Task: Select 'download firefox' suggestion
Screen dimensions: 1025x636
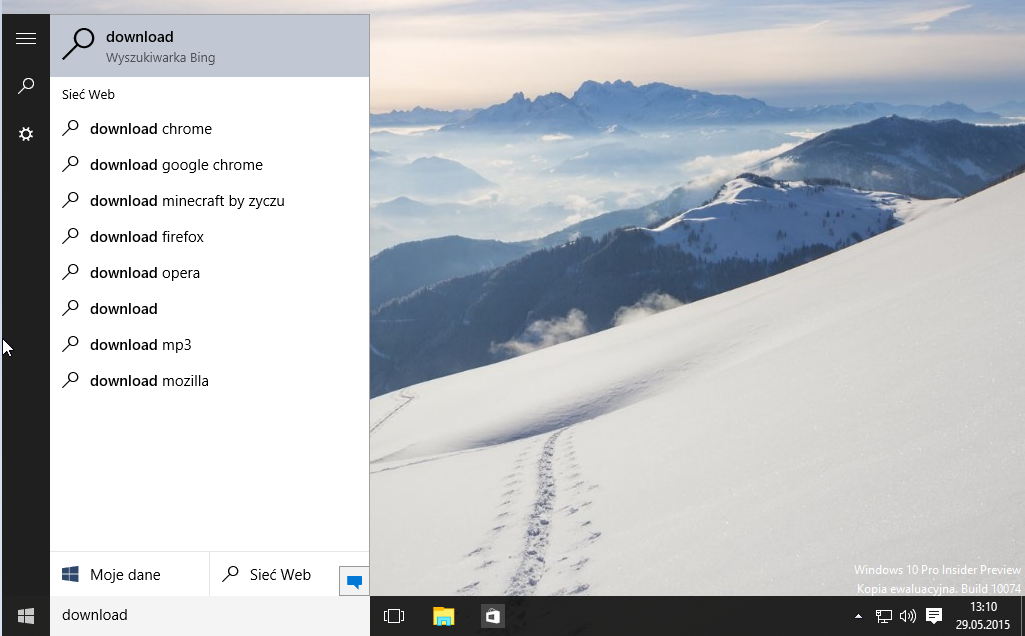Action: 210,237
